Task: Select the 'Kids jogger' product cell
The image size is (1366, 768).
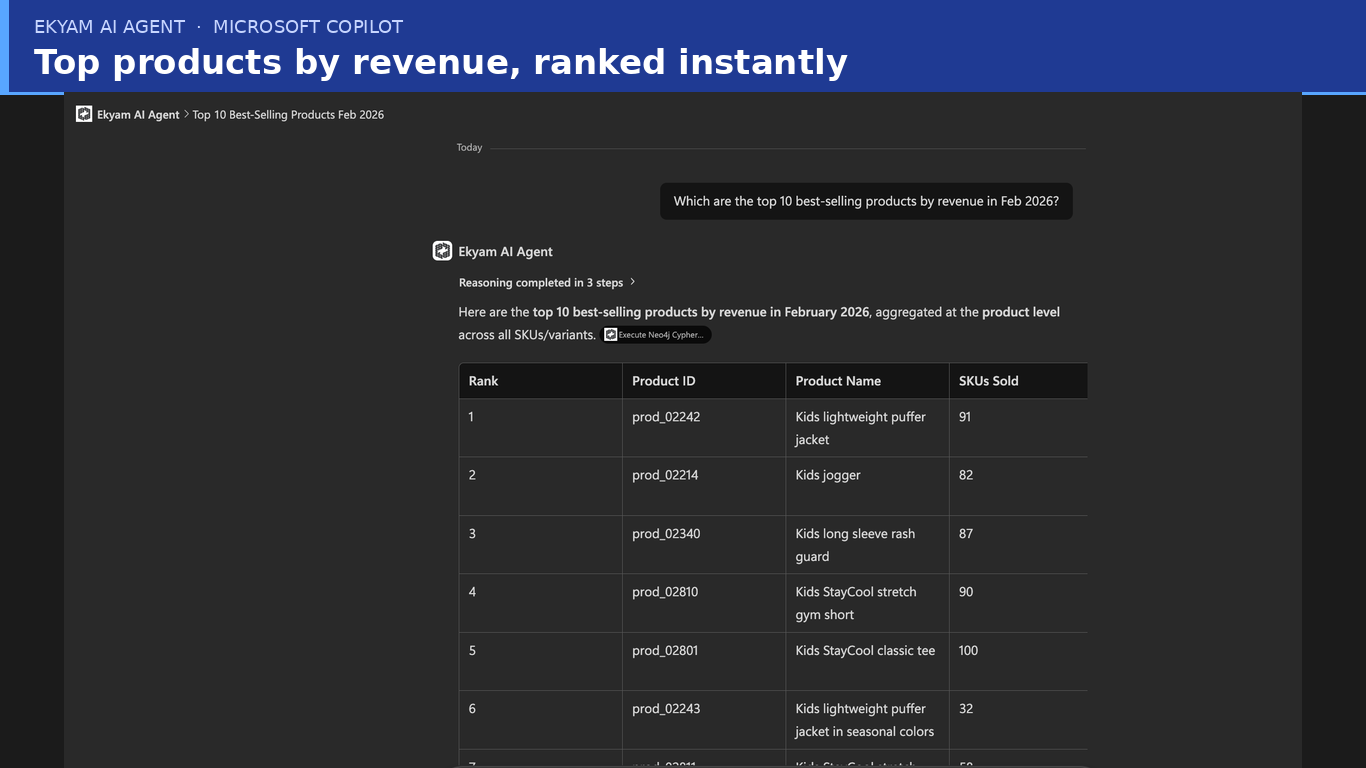Action: coord(867,486)
